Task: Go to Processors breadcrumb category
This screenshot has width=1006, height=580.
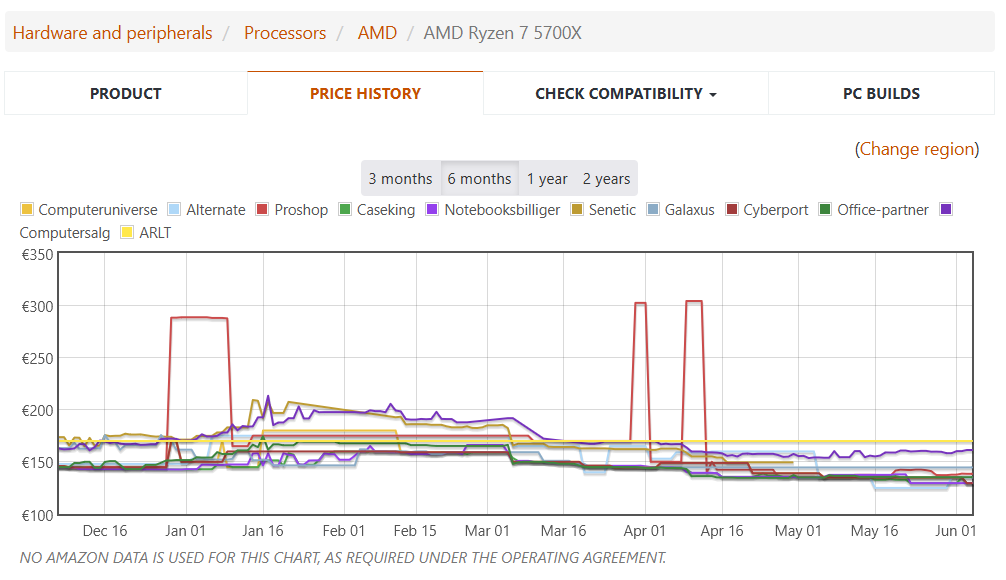Action: tap(285, 33)
